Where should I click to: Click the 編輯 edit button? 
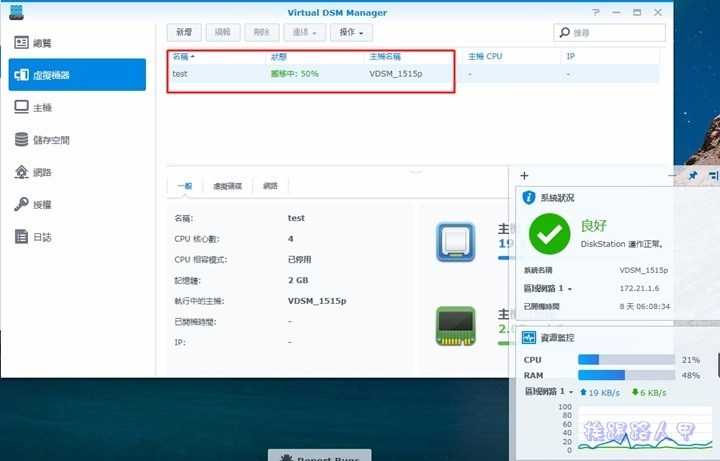(222, 33)
